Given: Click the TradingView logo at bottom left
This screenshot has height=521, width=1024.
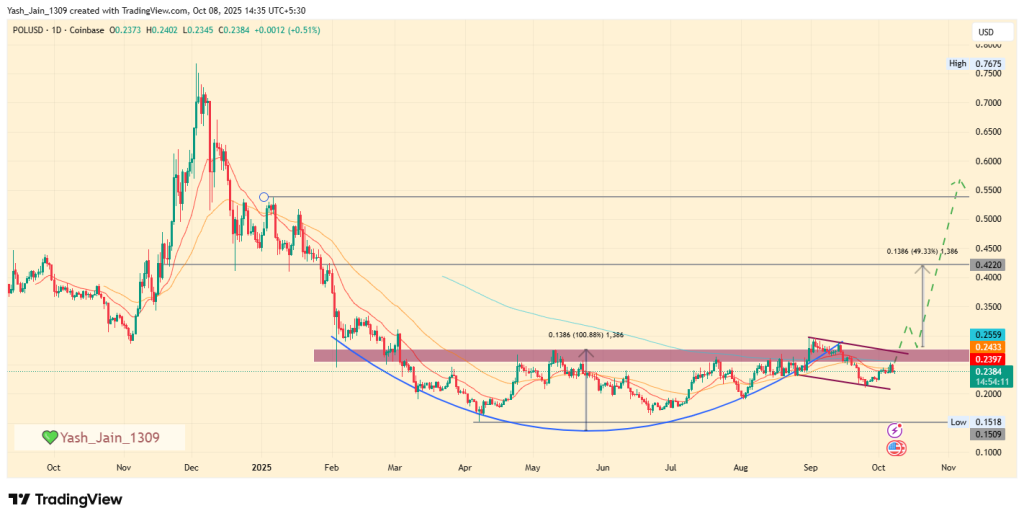Looking at the screenshot, I should coord(64,499).
